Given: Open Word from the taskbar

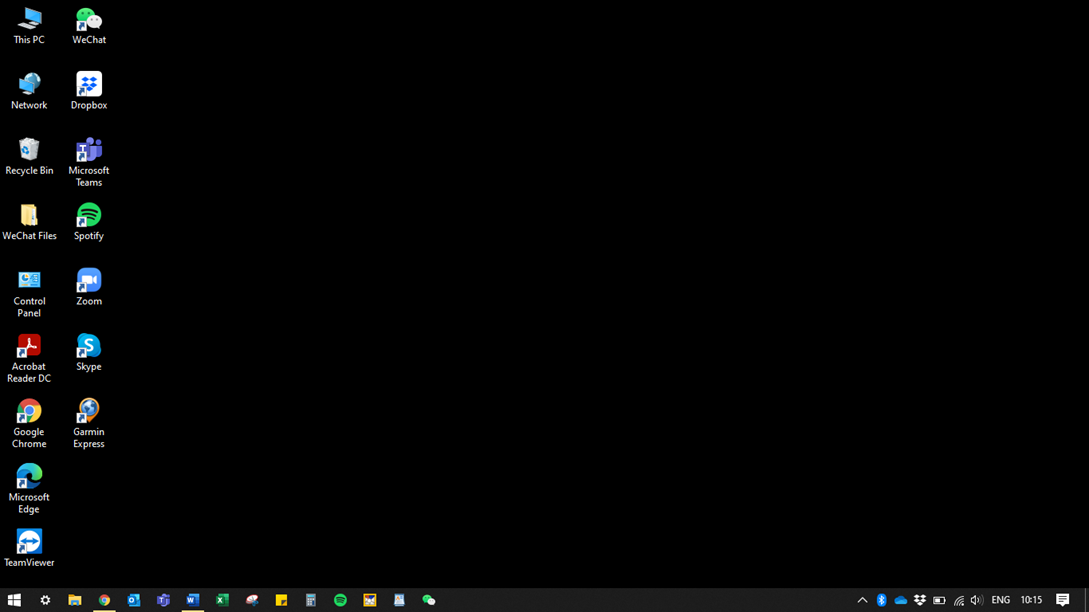Looking at the screenshot, I should pos(193,600).
